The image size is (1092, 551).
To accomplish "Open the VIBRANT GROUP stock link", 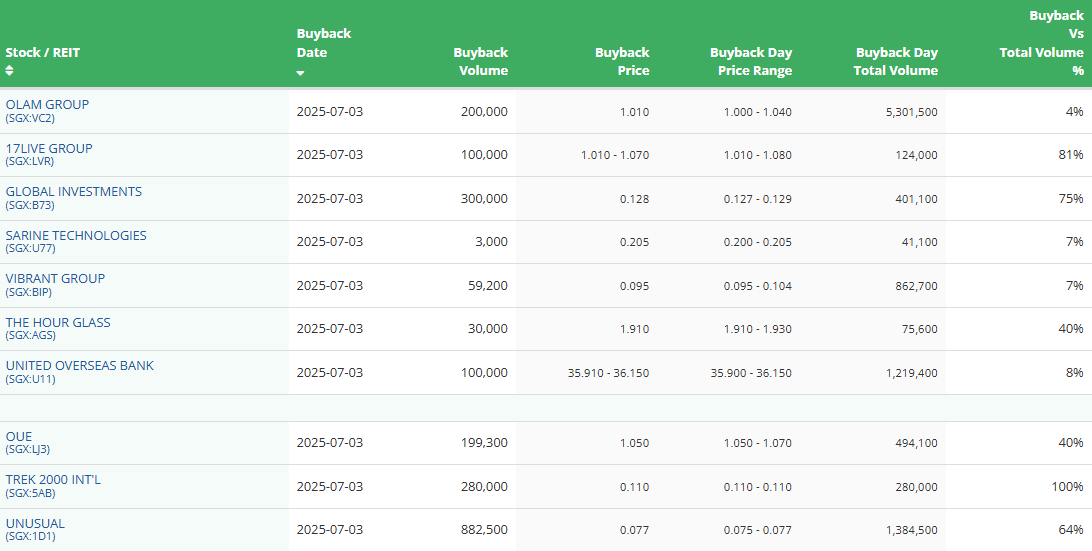I will 55,279.
